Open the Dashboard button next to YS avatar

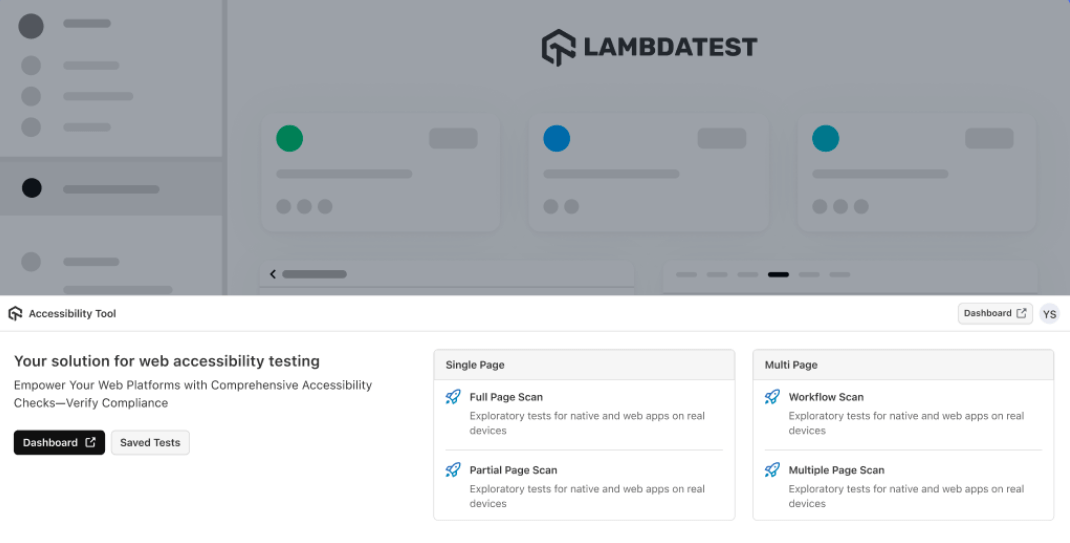(995, 313)
